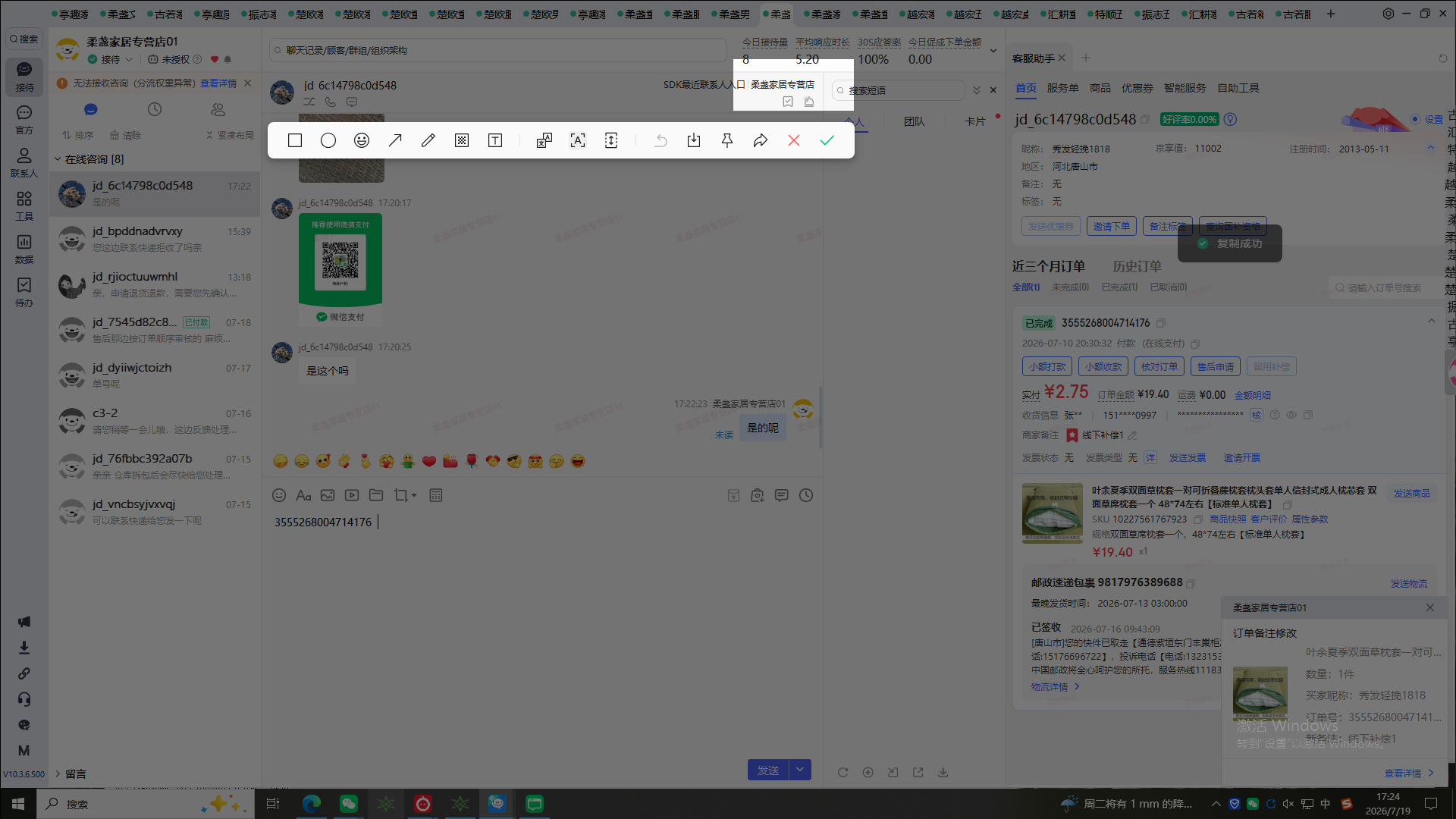Open the Windows Start menu

(x=18, y=804)
